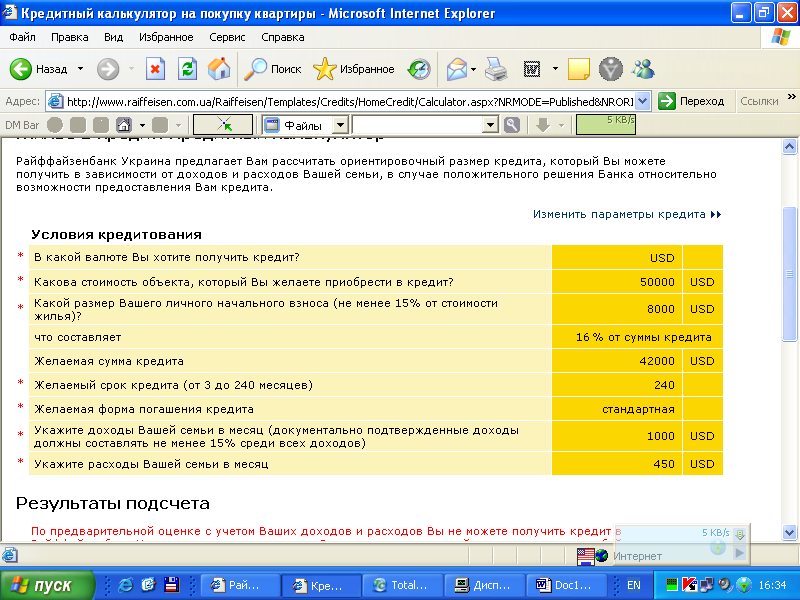Click the Messenger people icon

pyautogui.click(x=643, y=69)
